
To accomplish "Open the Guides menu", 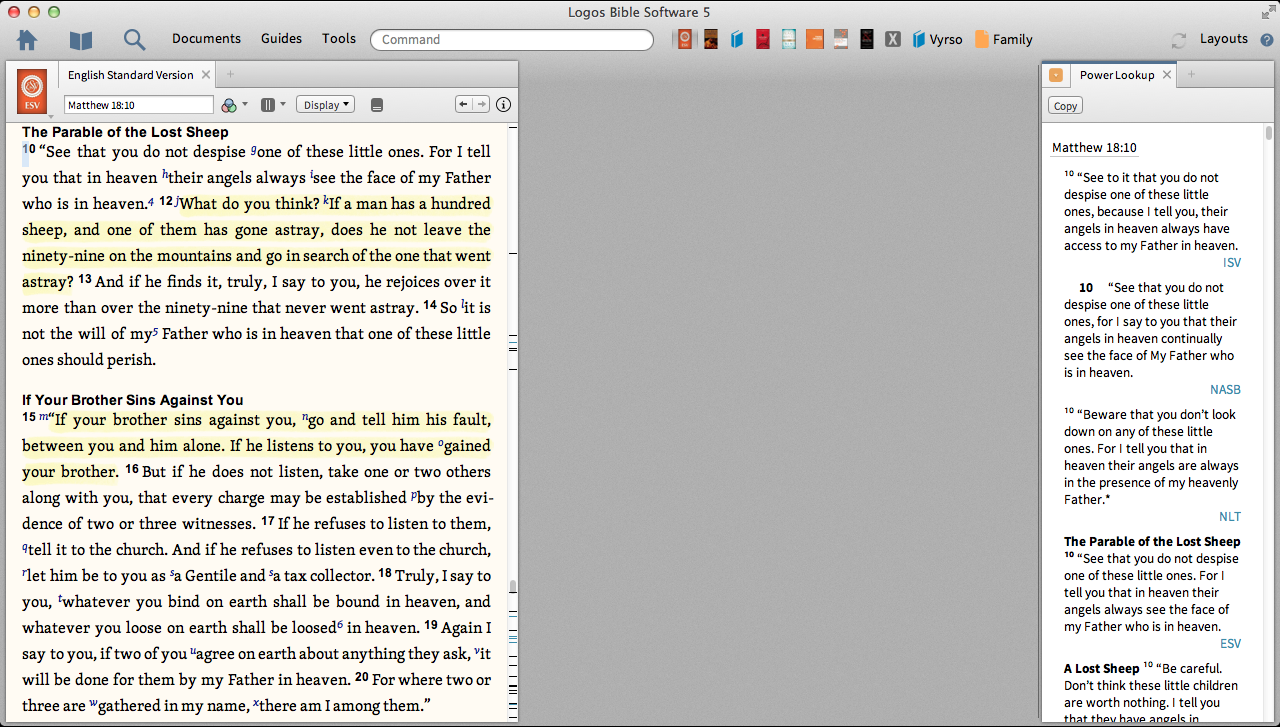I will (281, 39).
